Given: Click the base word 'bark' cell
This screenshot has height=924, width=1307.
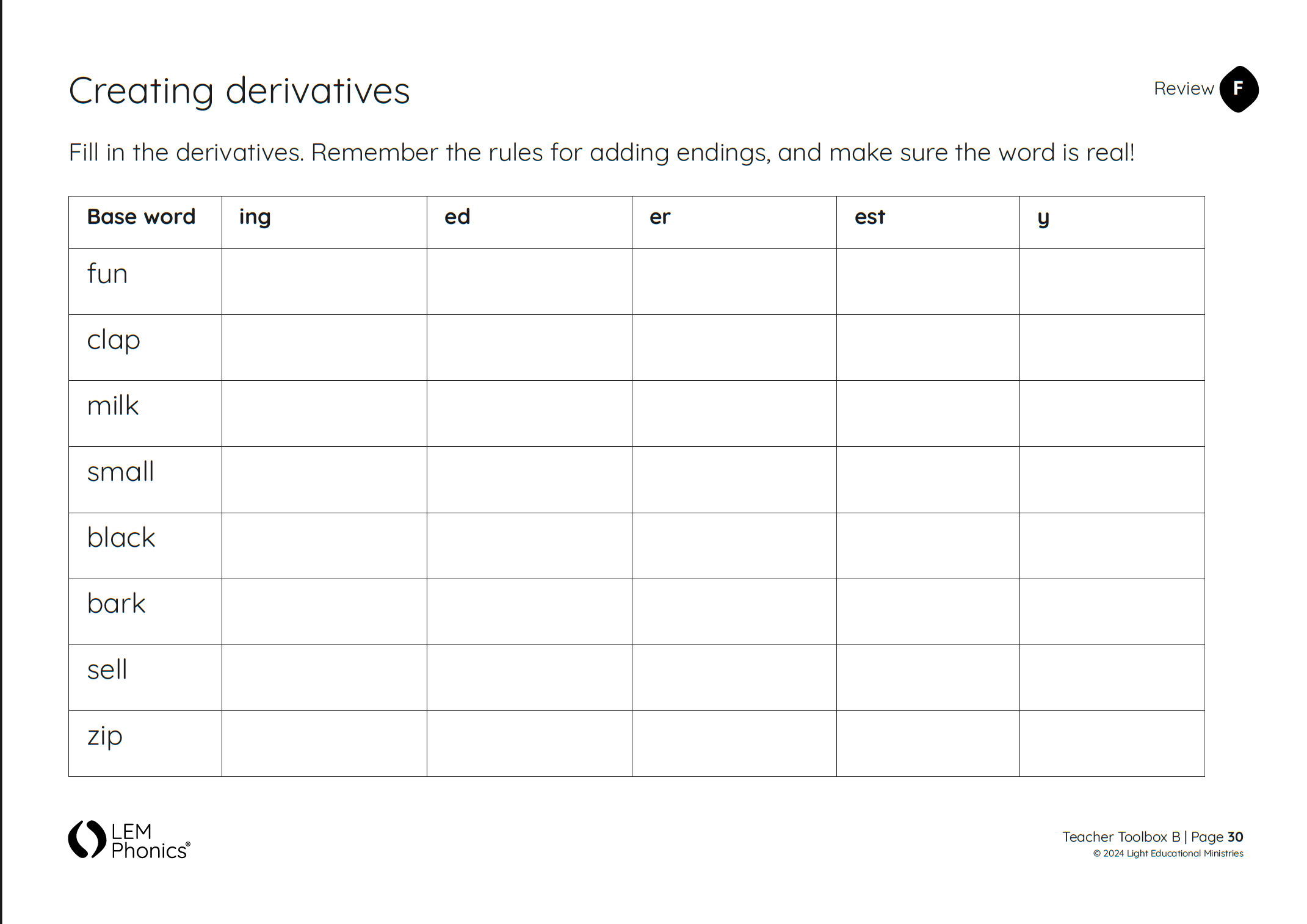Looking at the screenshot, I should pos(145,612).
